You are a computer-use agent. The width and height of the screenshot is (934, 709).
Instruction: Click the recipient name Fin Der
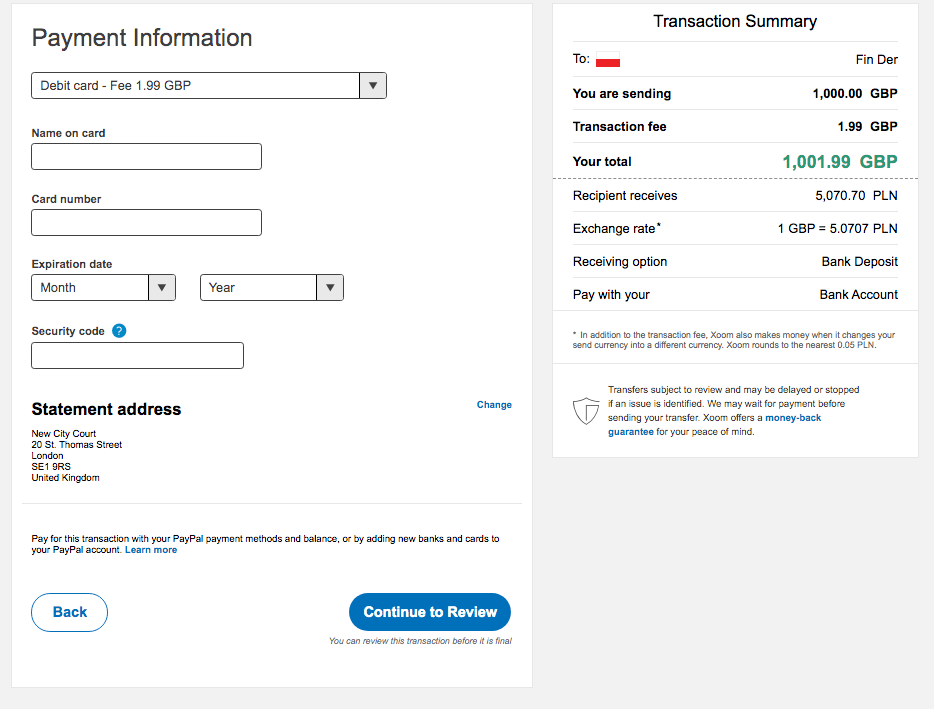(876, 60)
